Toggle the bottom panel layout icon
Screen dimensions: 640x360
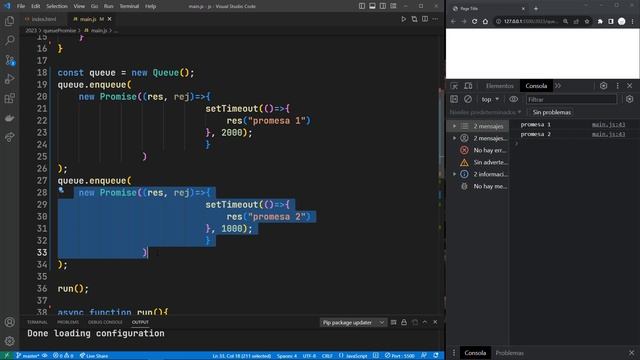click(372, 6)
